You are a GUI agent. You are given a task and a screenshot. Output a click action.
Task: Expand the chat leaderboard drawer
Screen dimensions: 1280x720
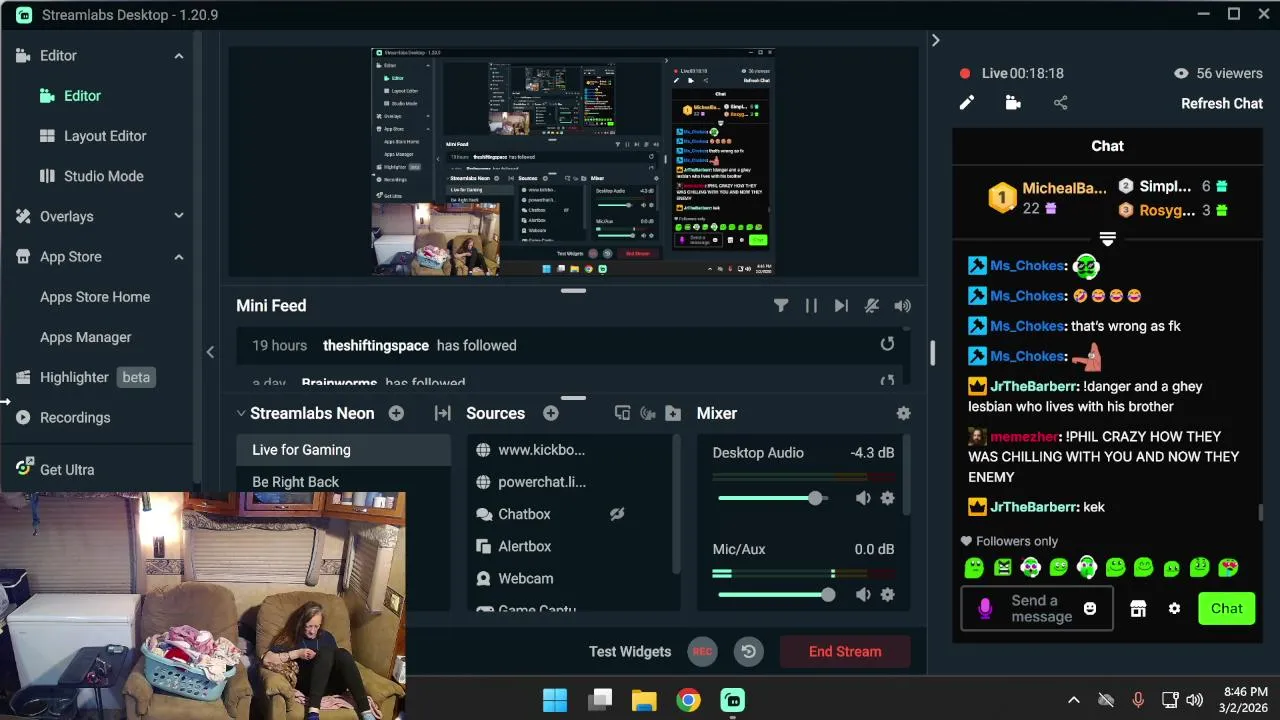[x=1107, y=239]
